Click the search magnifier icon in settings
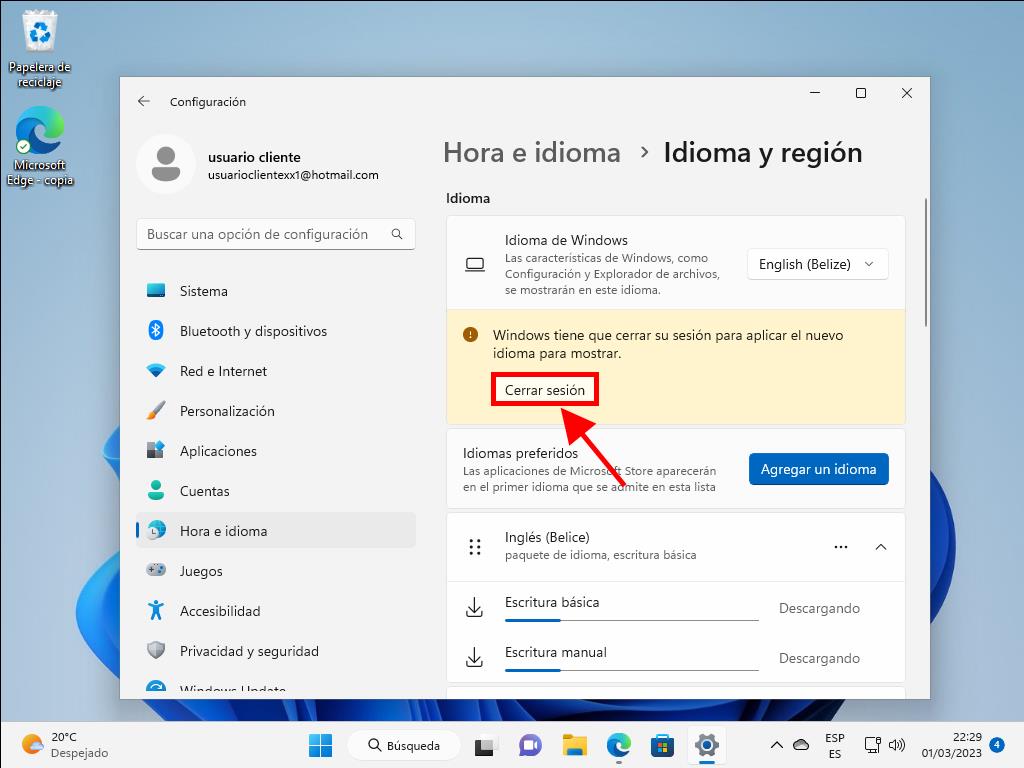This screenshot has width=1024, height=768. point(397,234)
